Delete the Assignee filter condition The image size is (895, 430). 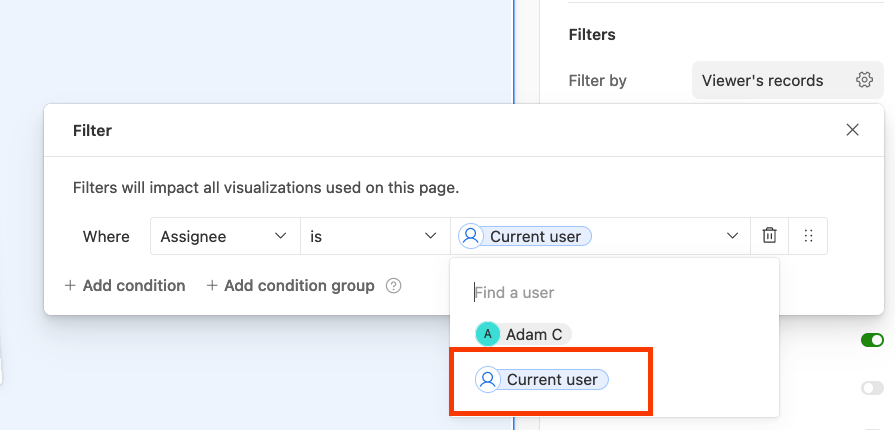click(x=769, y=236)
